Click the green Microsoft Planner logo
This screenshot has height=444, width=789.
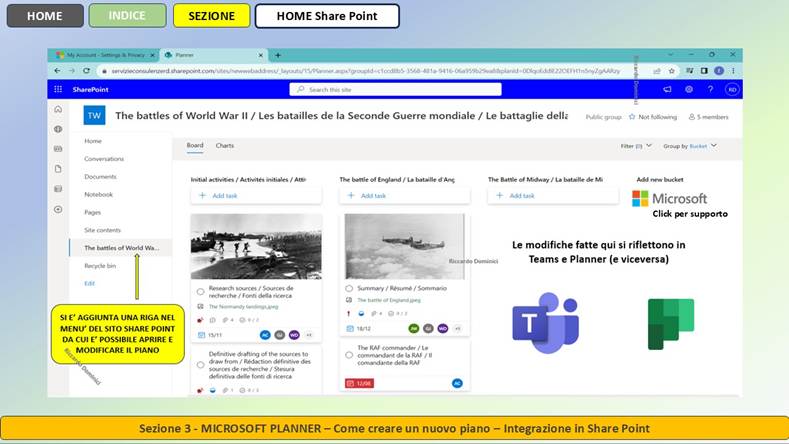click(671, 324)
